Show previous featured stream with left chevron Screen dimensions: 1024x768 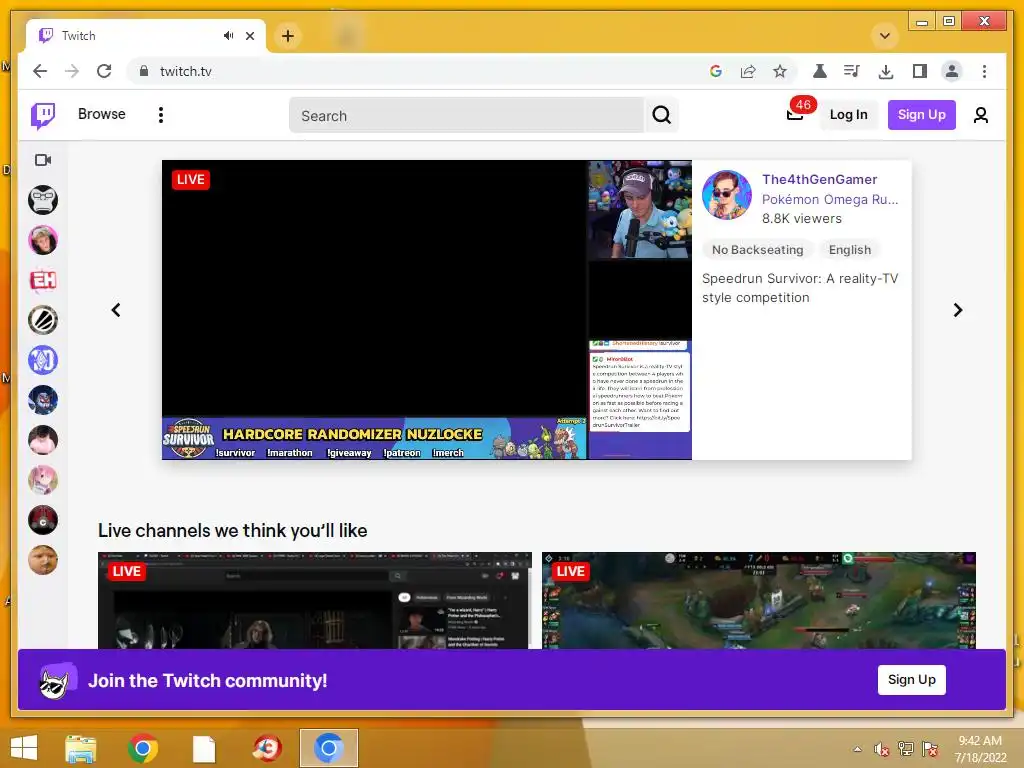(116, 310)
